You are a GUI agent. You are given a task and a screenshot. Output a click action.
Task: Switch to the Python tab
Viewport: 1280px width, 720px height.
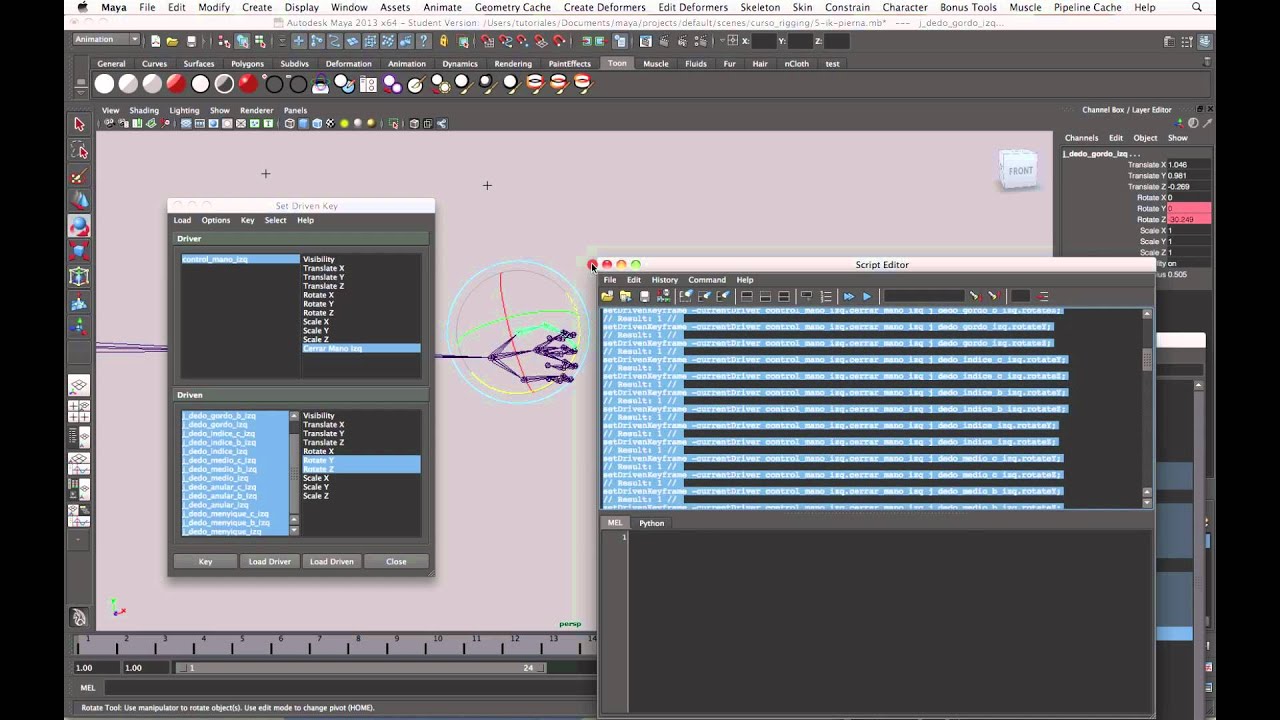click(652, 523)
